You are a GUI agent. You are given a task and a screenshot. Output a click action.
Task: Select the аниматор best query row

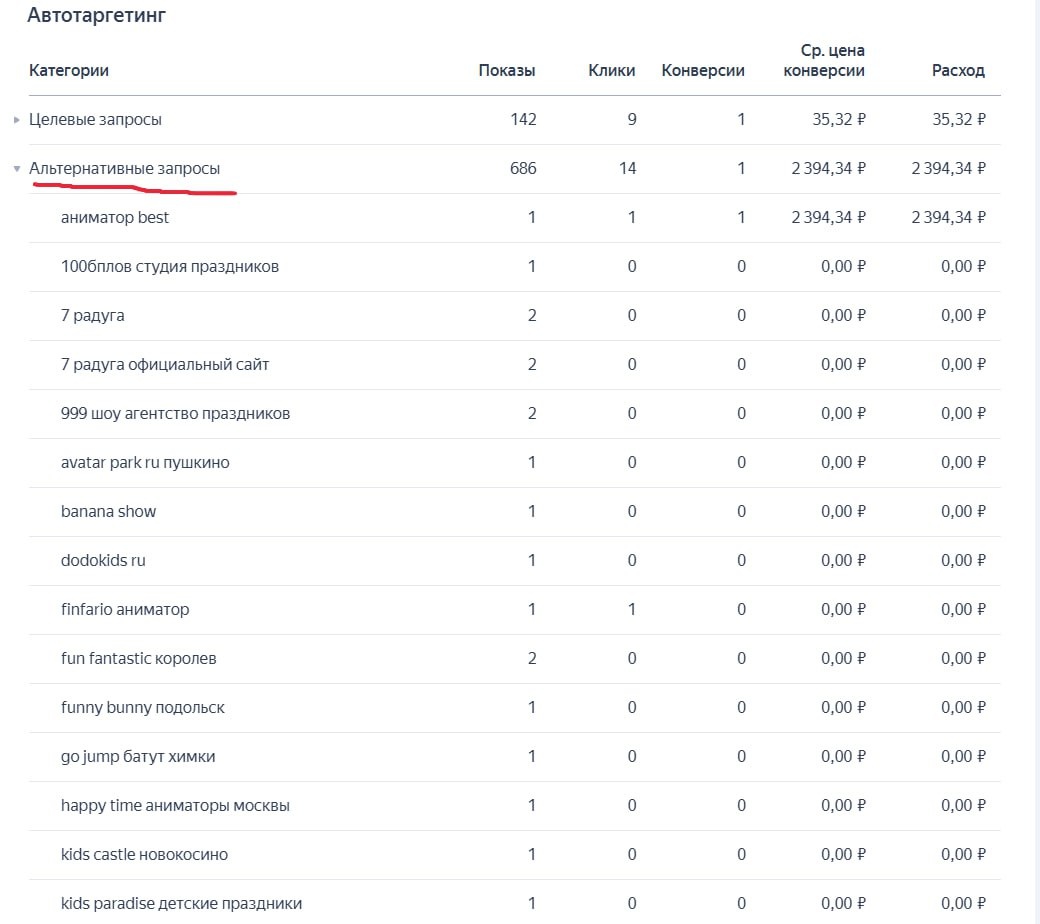pyautogui.click(x=115, y=218)
